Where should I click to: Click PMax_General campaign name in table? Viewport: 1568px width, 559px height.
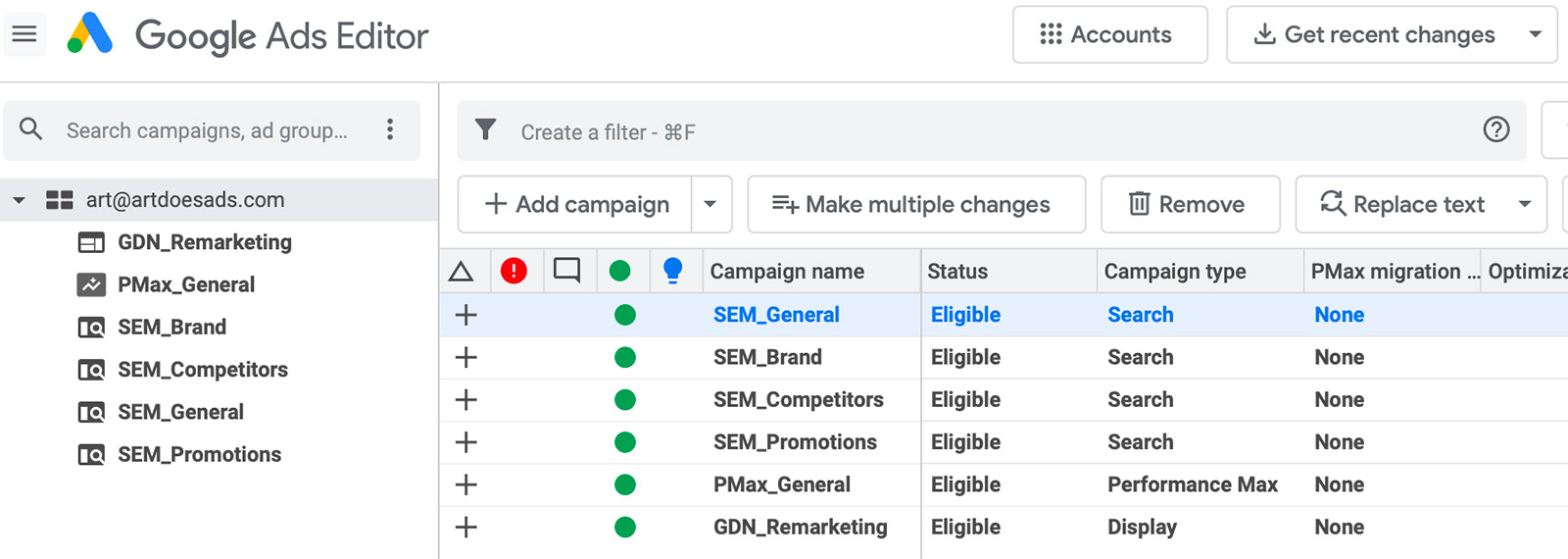tap(782, 484)
